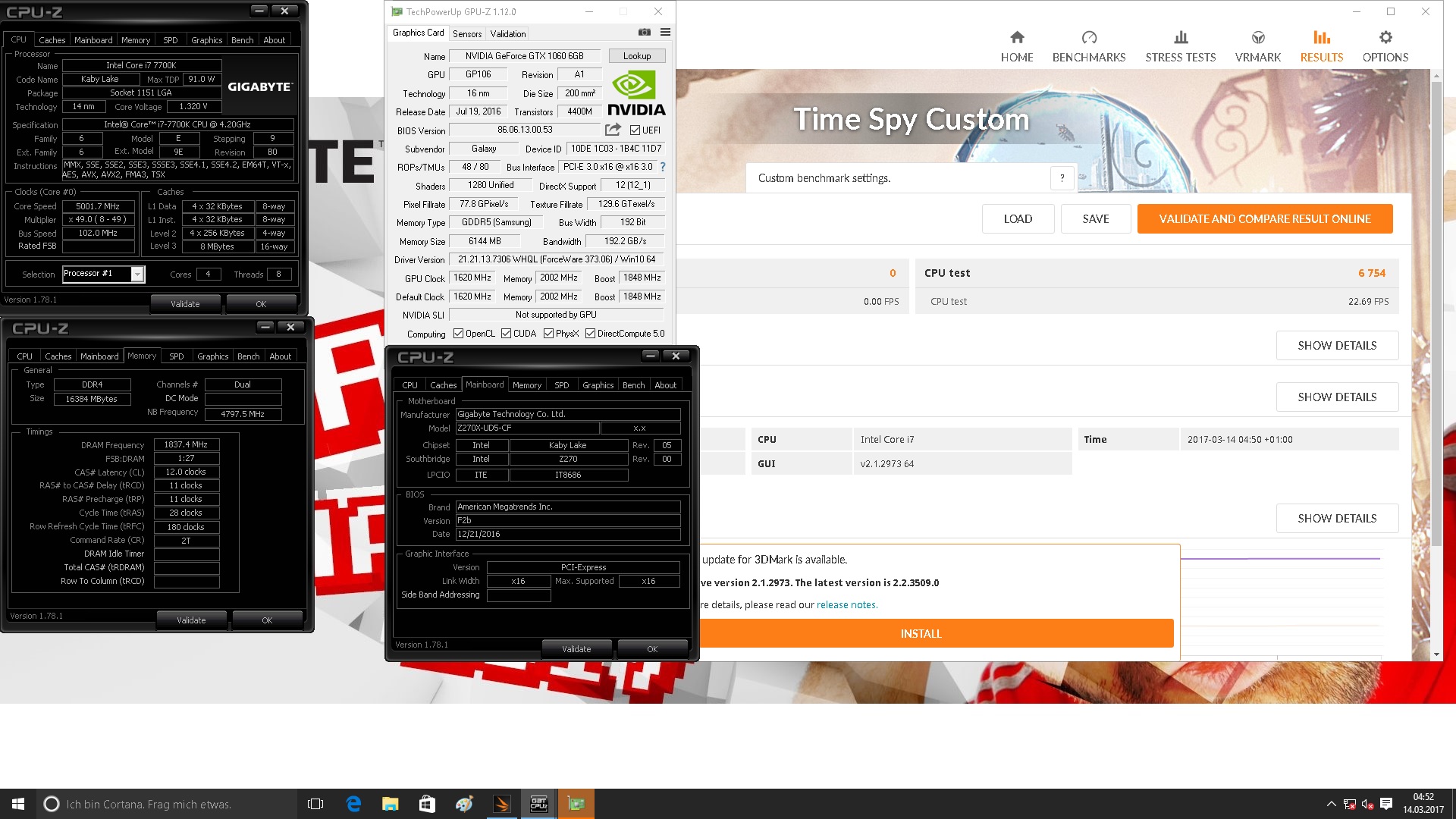The image size is (1456, 819).
Task: Toggle the CUDA checkbox
Action: pos(506,334)
